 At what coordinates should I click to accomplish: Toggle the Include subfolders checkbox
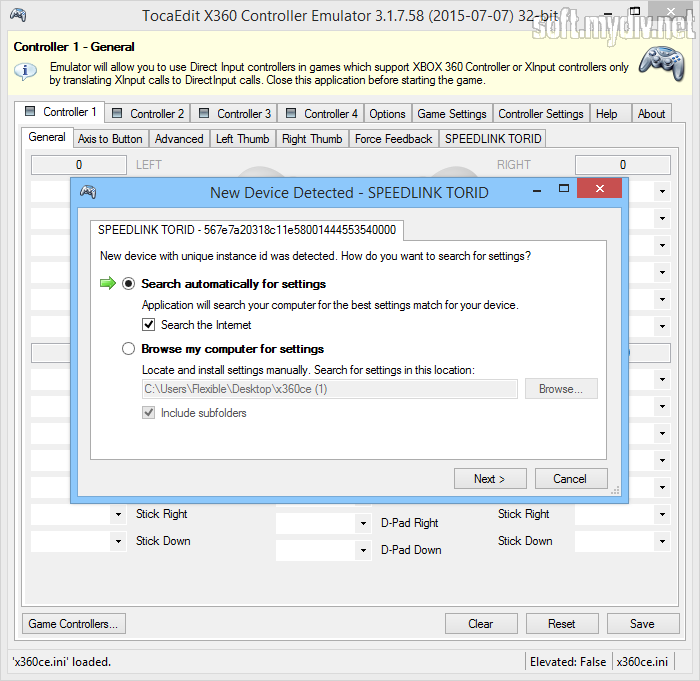[x=149, y=413]
